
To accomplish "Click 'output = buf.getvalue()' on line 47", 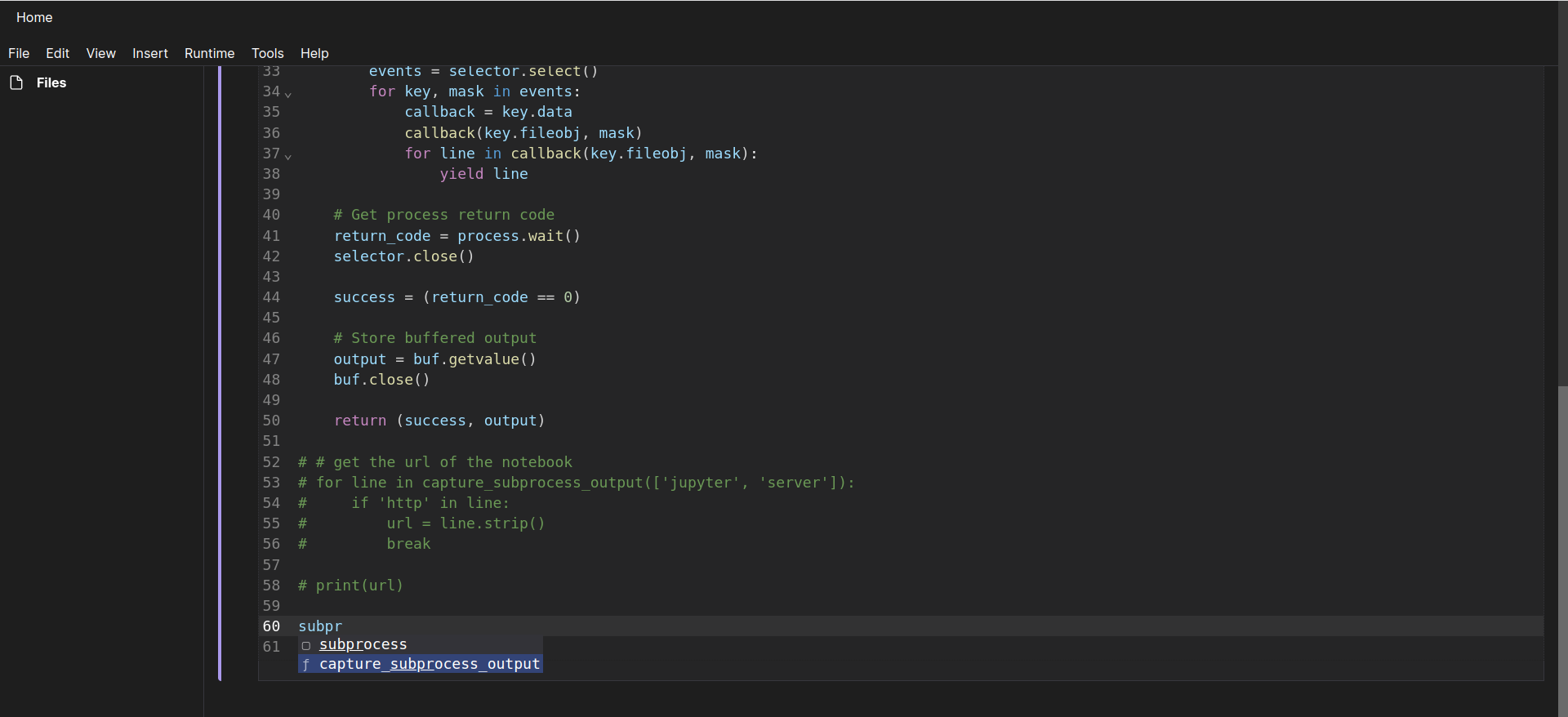I will coord(435,359).
